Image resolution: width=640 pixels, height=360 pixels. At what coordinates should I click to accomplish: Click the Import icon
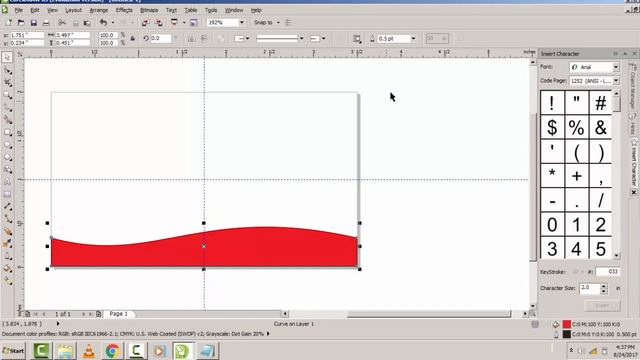click(145, 22)
